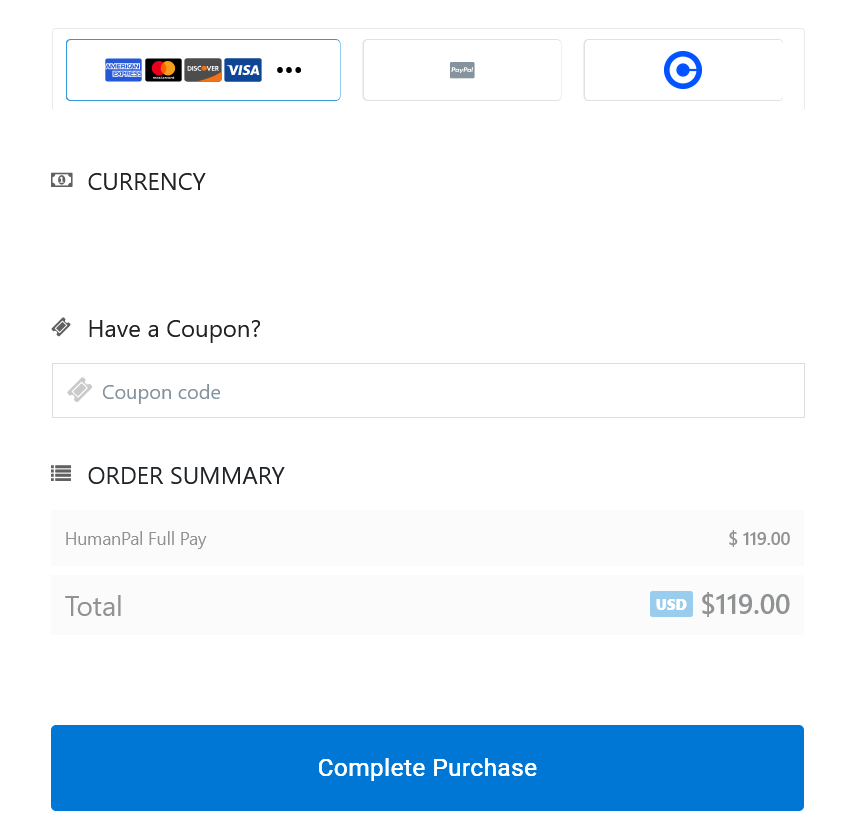Click the Mastercard icon

click(x=163, y=70)
